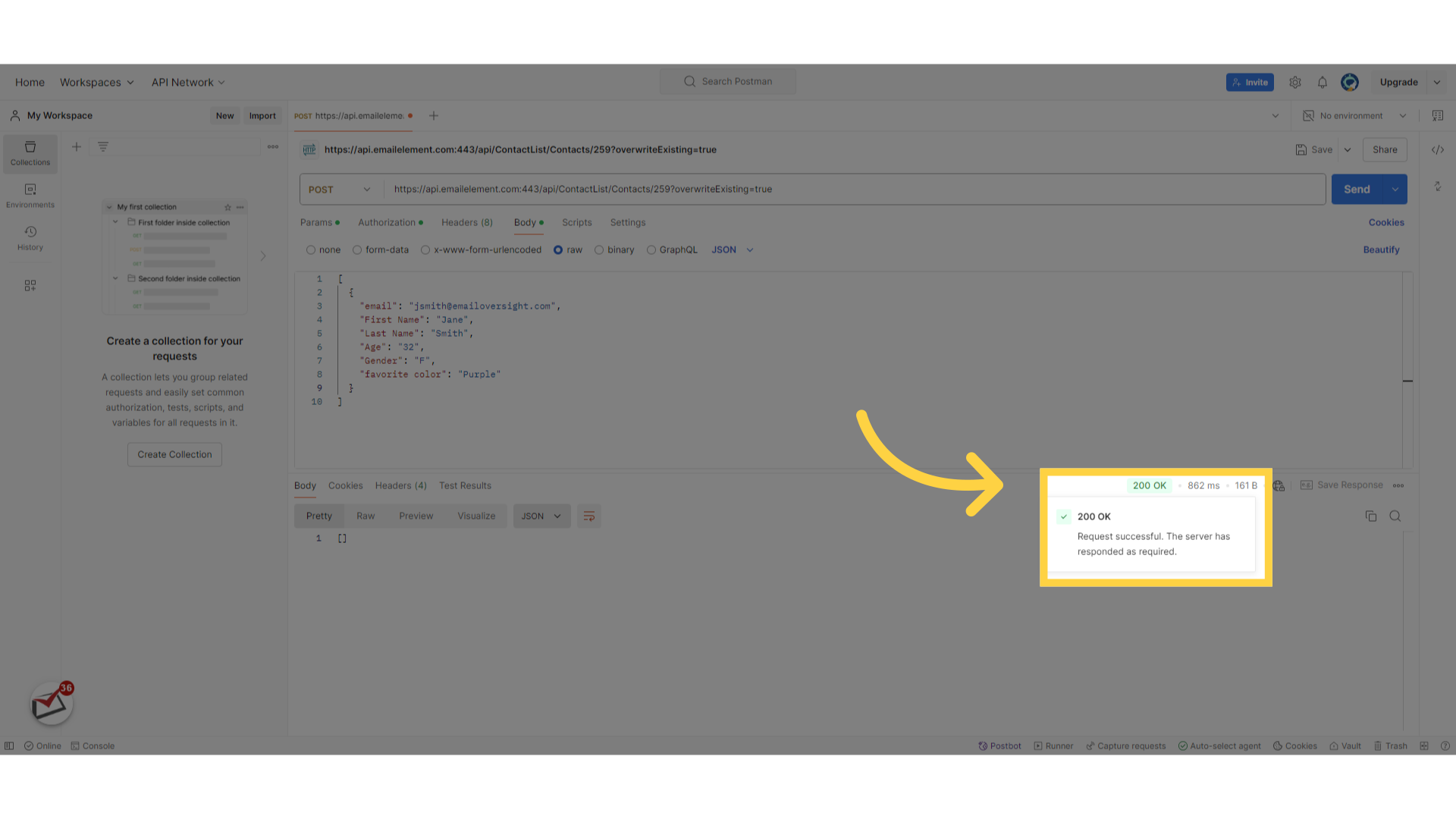This screenshot has width=1456, height=819.
Task: Open the tab list chevron dropdown
Action: (x=1276, y=116)
